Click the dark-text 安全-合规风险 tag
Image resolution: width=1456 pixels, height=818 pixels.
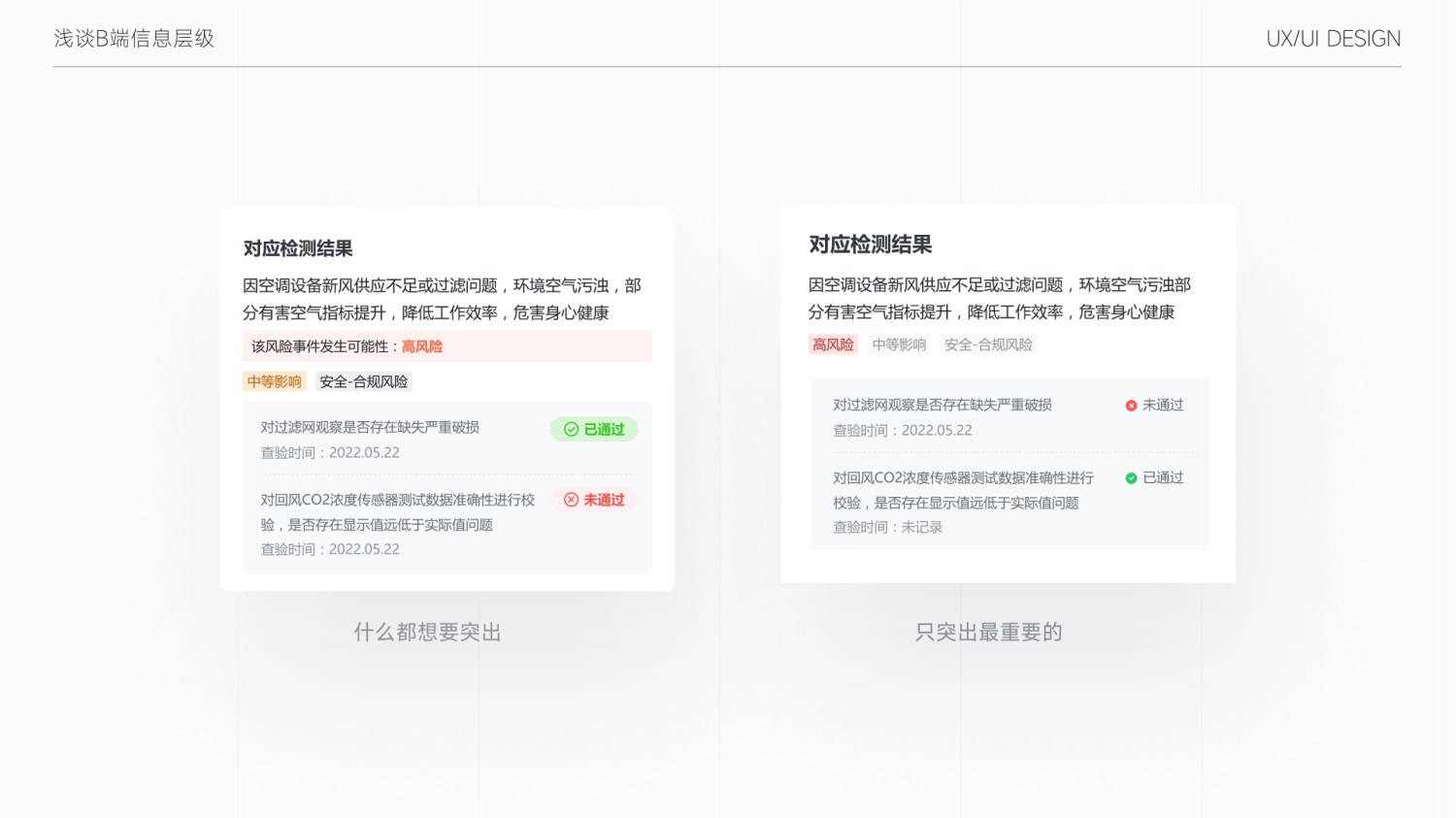point(363,381)
